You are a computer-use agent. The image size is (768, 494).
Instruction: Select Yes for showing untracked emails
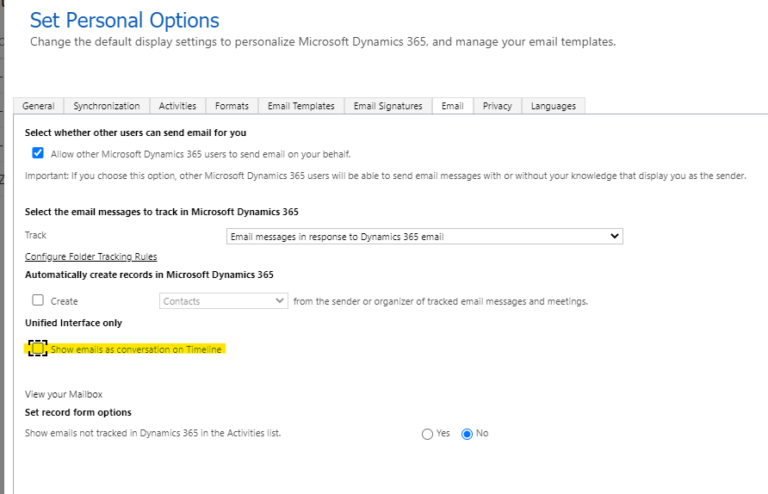pyautogui.click(x=427, y=434)
